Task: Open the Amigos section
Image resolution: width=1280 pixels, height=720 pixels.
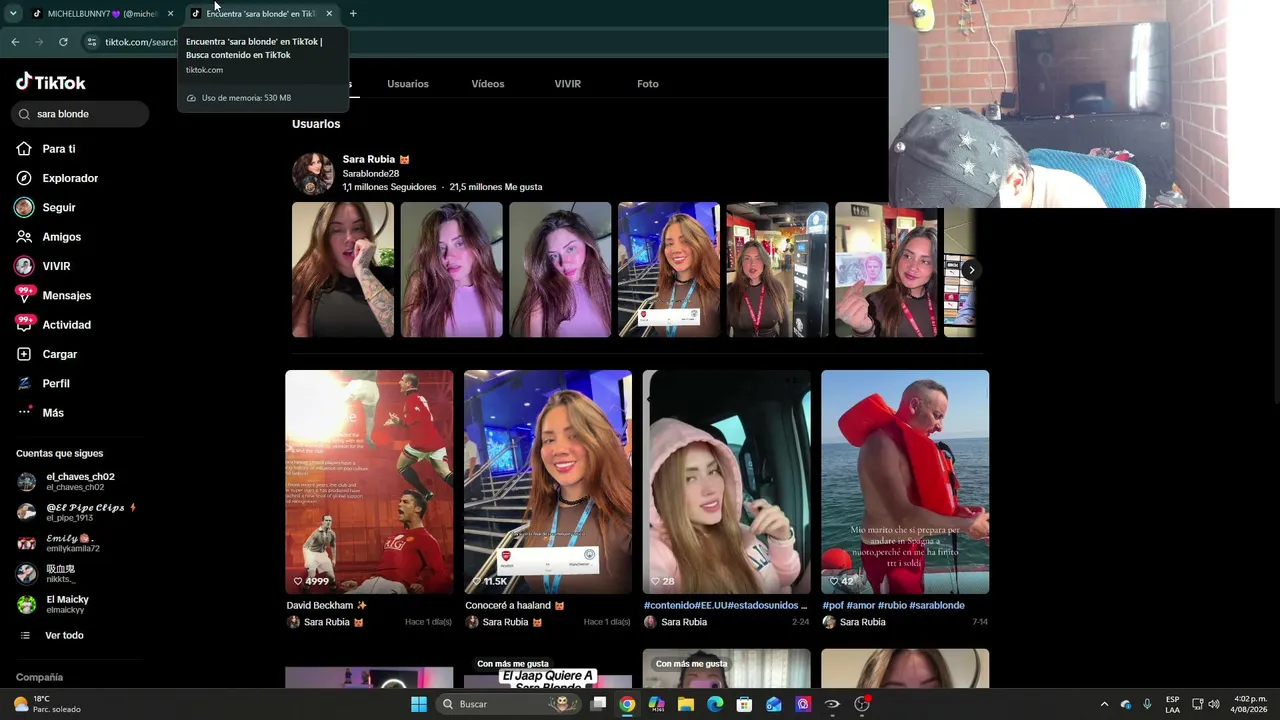Action: (49, 237)
